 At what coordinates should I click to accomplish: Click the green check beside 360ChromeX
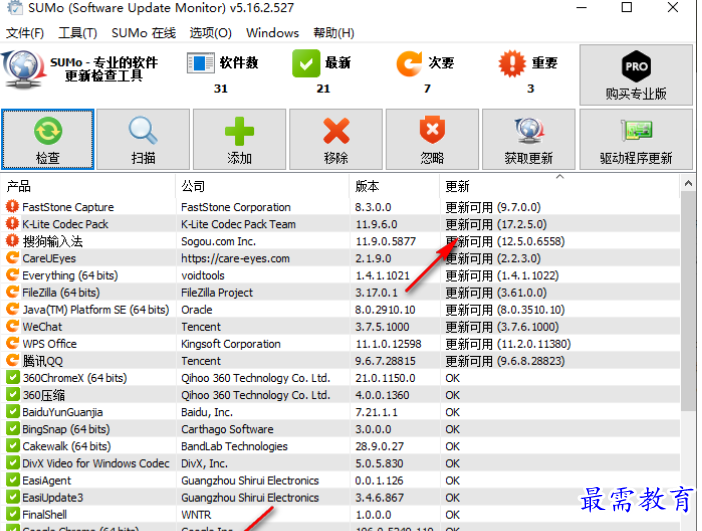coord(13,377)
